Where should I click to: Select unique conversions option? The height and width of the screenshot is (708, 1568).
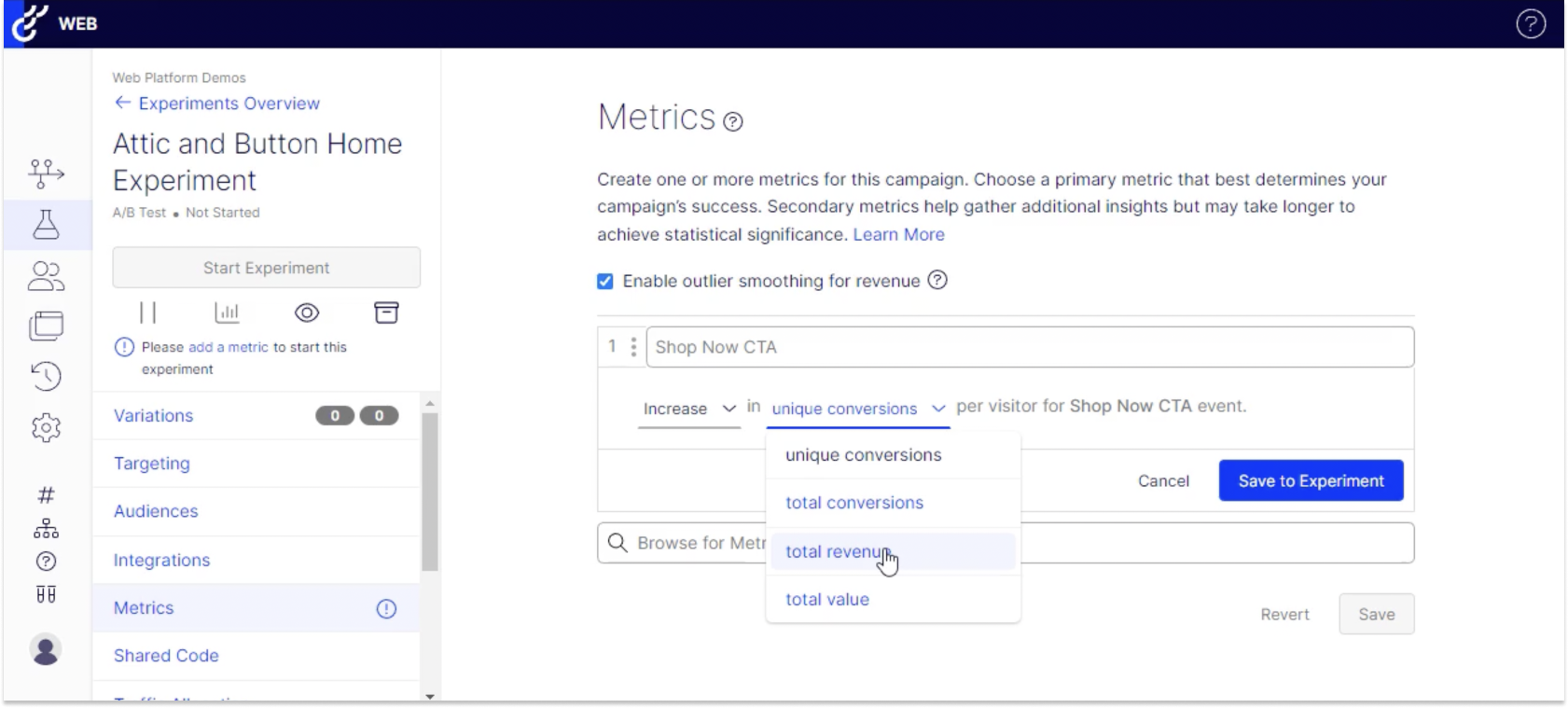(893, 455)
